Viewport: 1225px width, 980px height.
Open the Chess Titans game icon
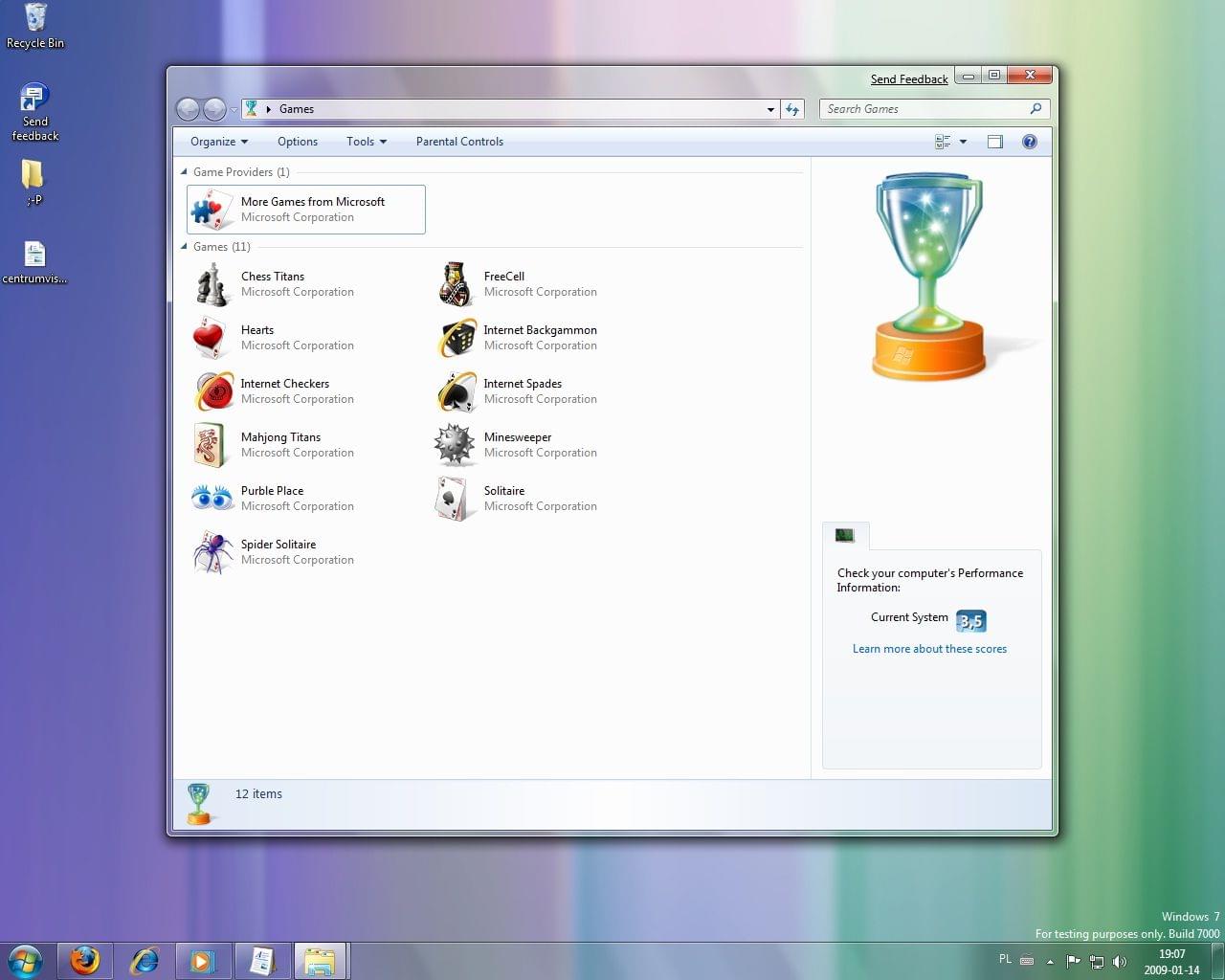coord(212,284)
